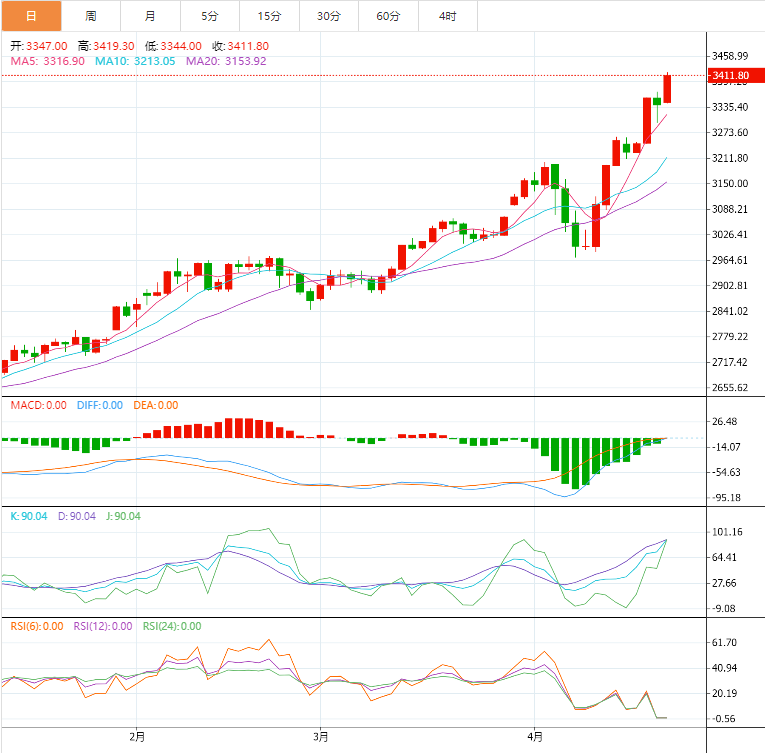Screen dimensions: 765x753
Task: Click the MA10 legend value
Action: [x=135, y=61]
